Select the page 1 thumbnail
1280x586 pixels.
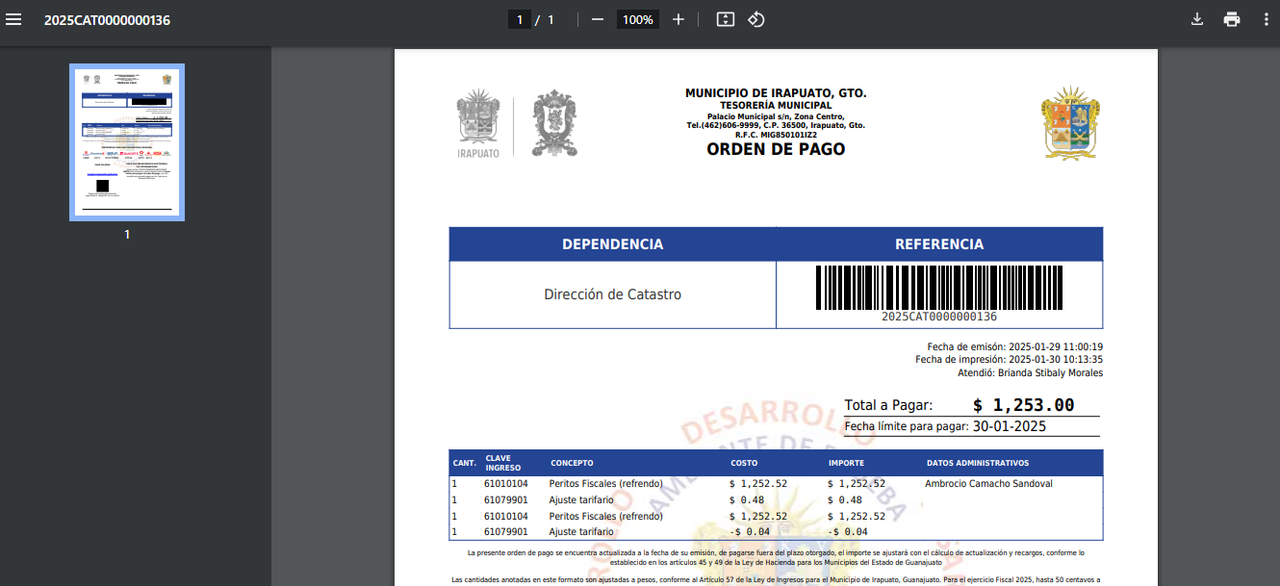[127, 142]
